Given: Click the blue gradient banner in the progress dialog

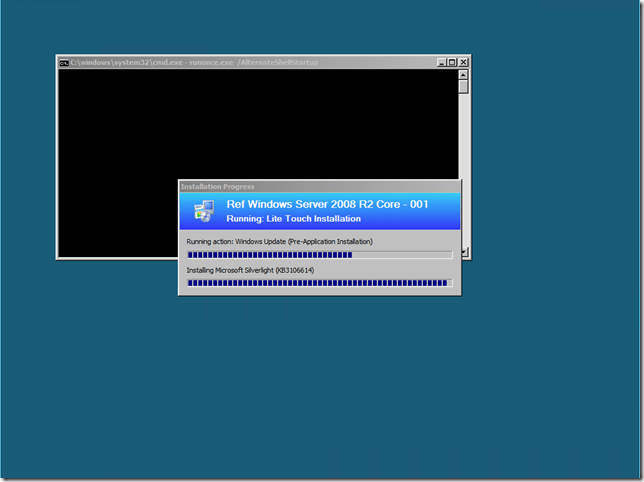Looking at the screenshot, I should tap(420, 211).
